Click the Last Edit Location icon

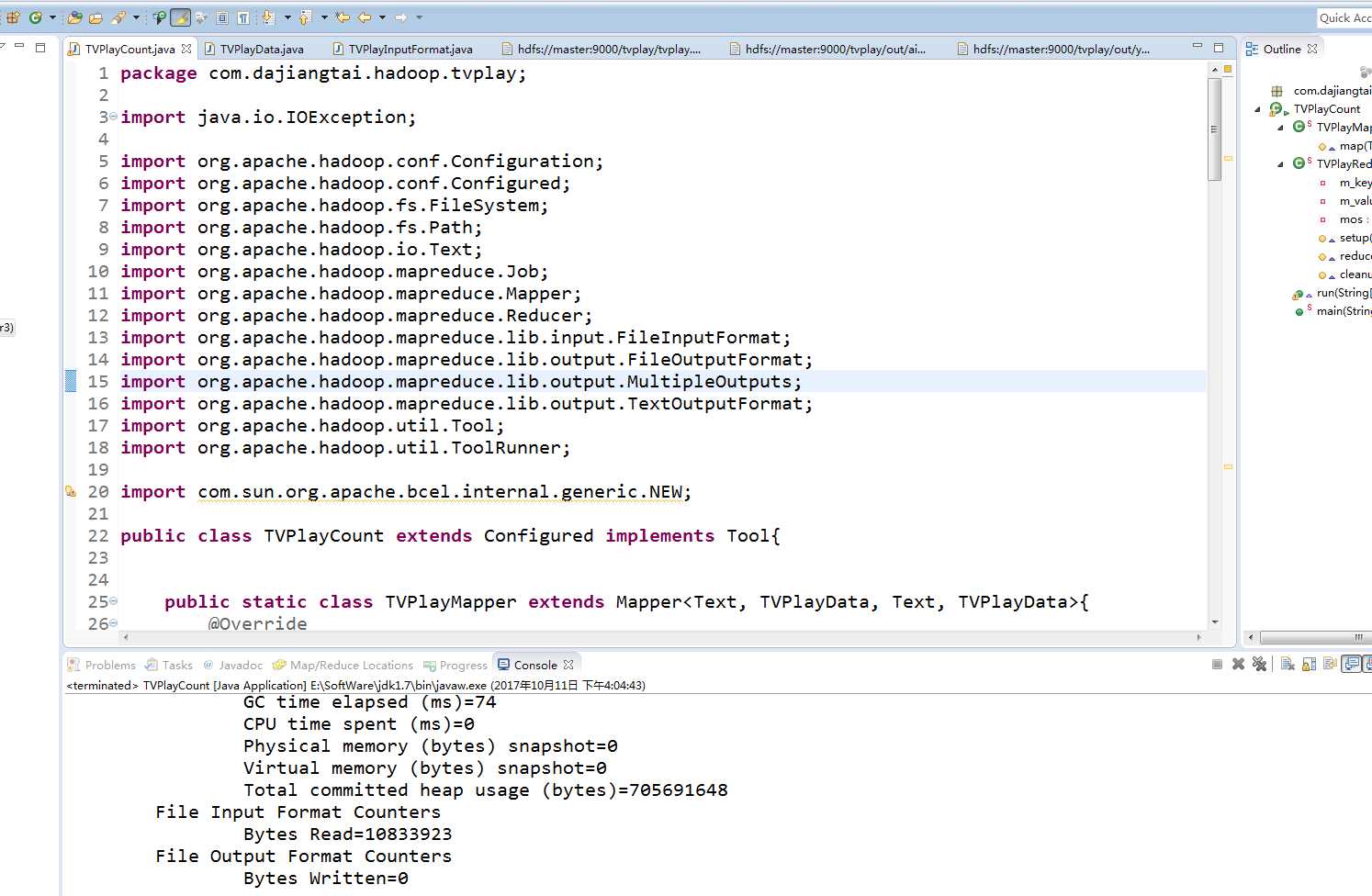tap(343, 17)
